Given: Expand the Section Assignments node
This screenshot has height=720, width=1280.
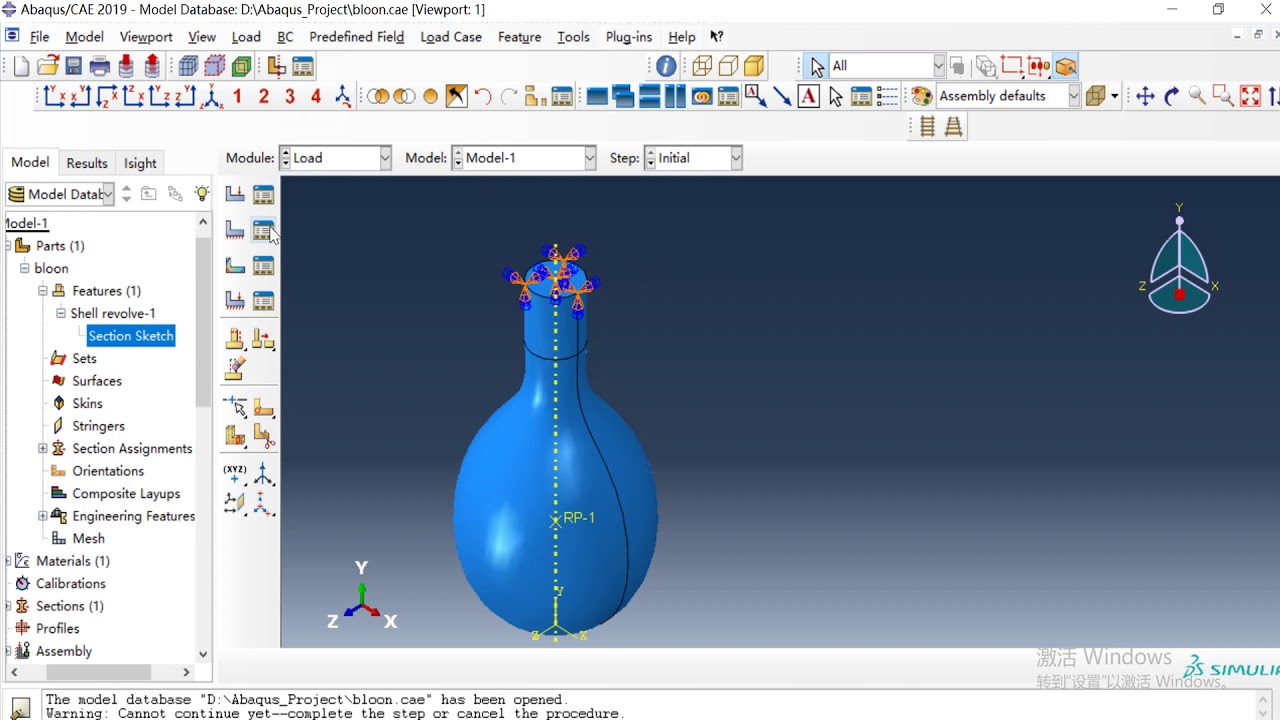Looking at the screenshot, I should pos(43,449).
